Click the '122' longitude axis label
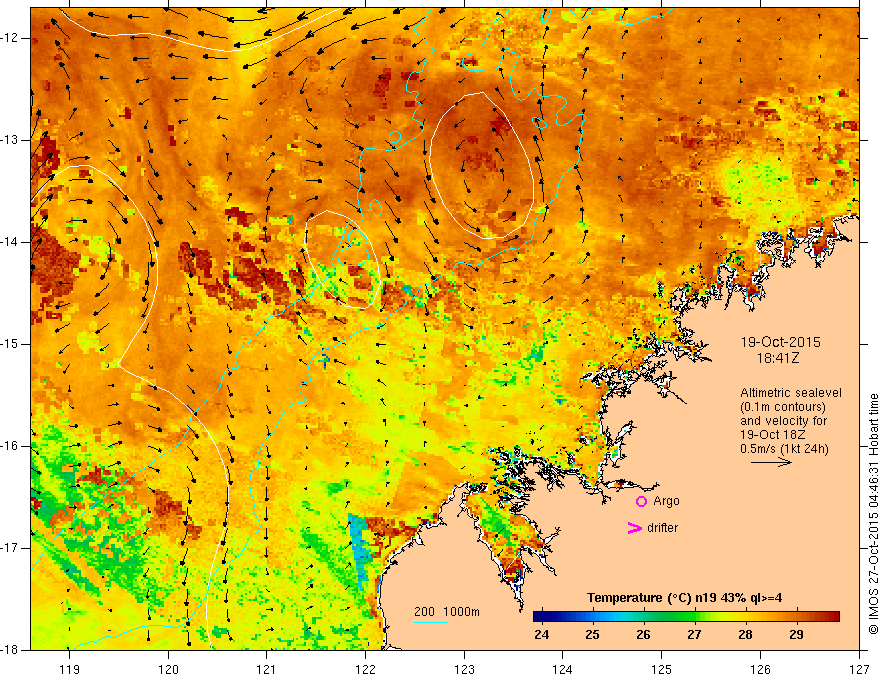Viewport: 880px width, 680px height. click(365, 669)
